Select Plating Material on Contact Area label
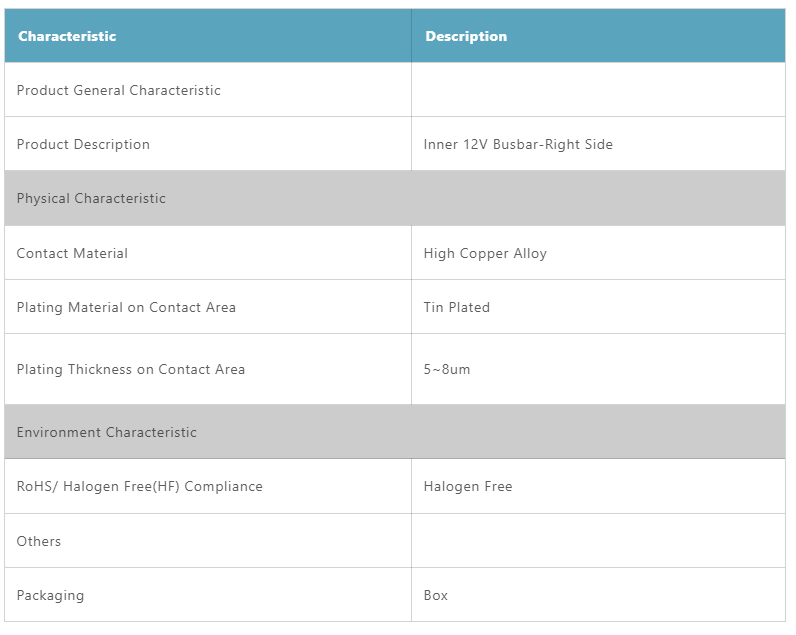This screenshot has width=796, height=635. point(126,307)
